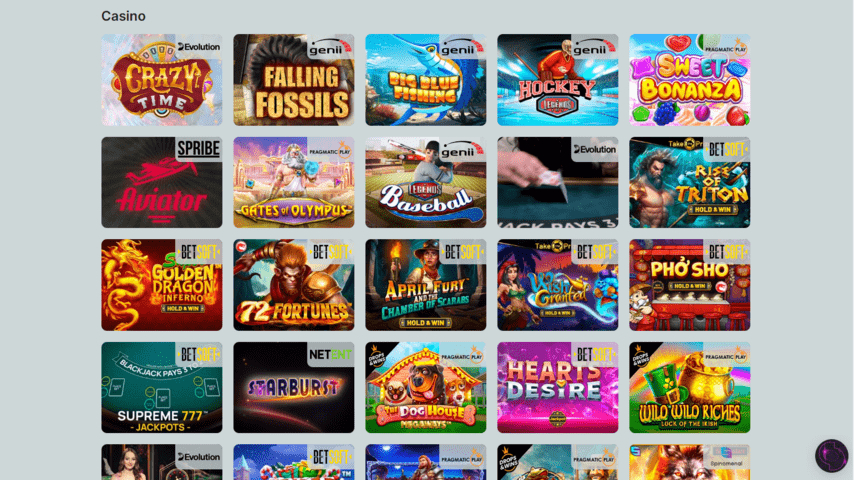The height and width of the screenshot is (480, 854).
Task: Click the round purple chat widget icon
Action: coord(831,455)
